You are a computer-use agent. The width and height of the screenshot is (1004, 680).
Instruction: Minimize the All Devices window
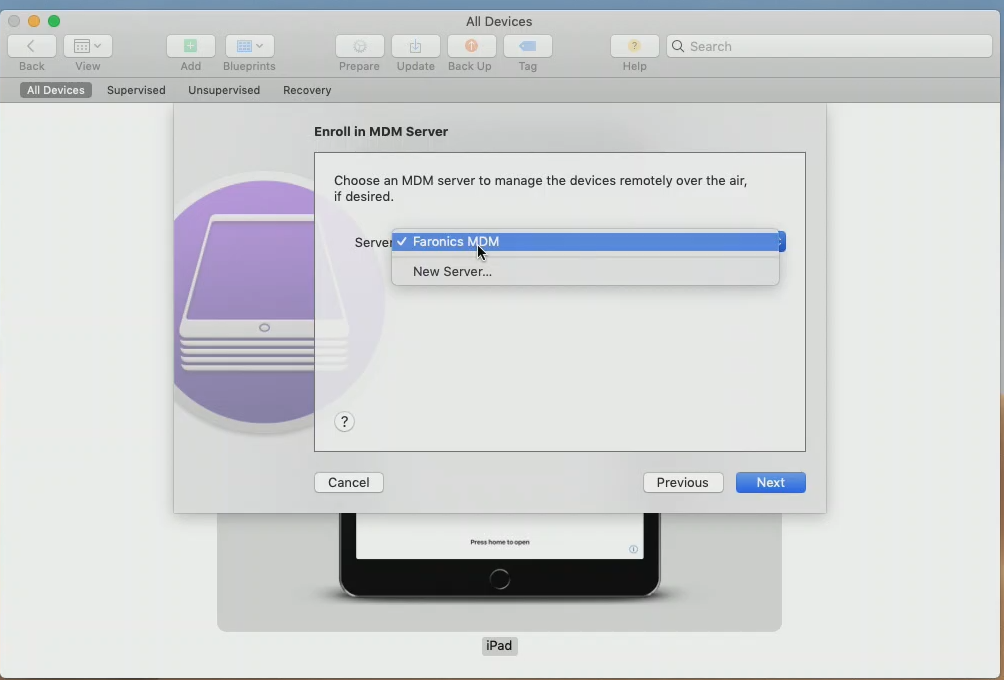(x=34, y=21)
